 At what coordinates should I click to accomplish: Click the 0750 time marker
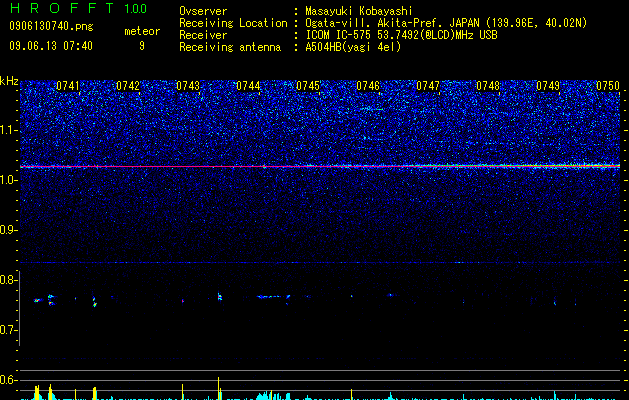[608, 86]
